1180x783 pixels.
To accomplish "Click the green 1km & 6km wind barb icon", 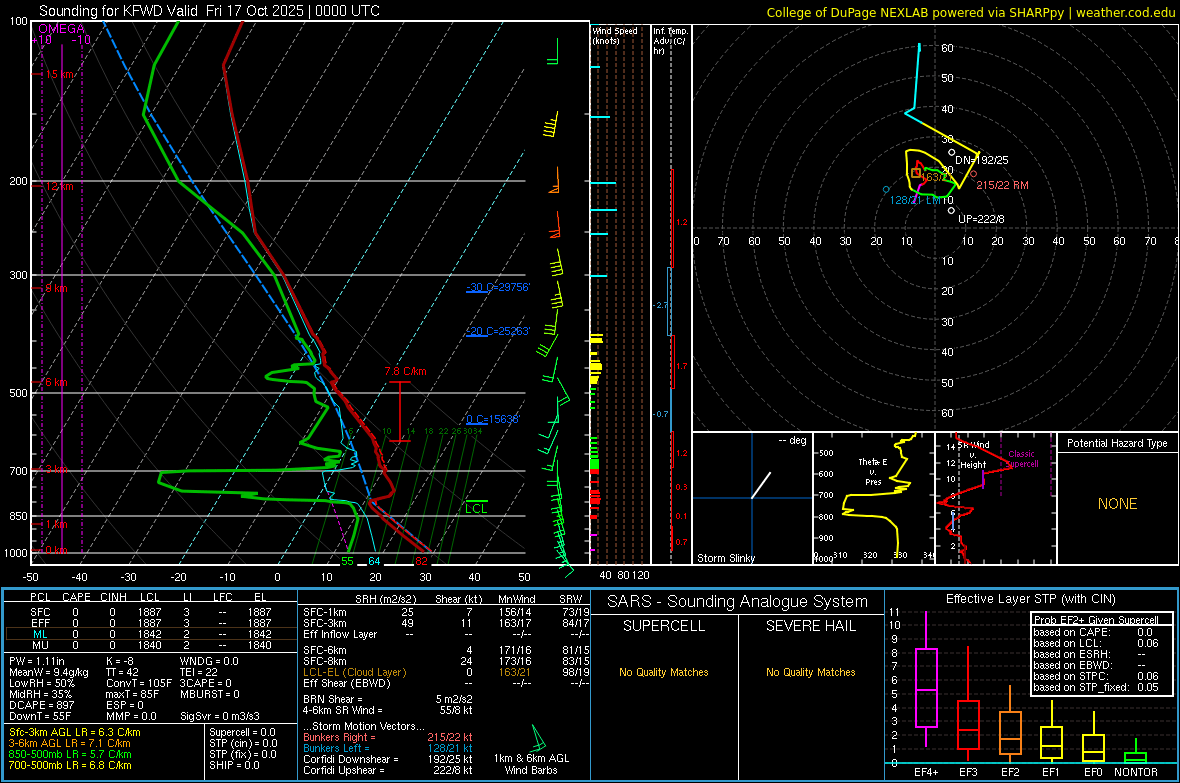I will click(537, 738).
